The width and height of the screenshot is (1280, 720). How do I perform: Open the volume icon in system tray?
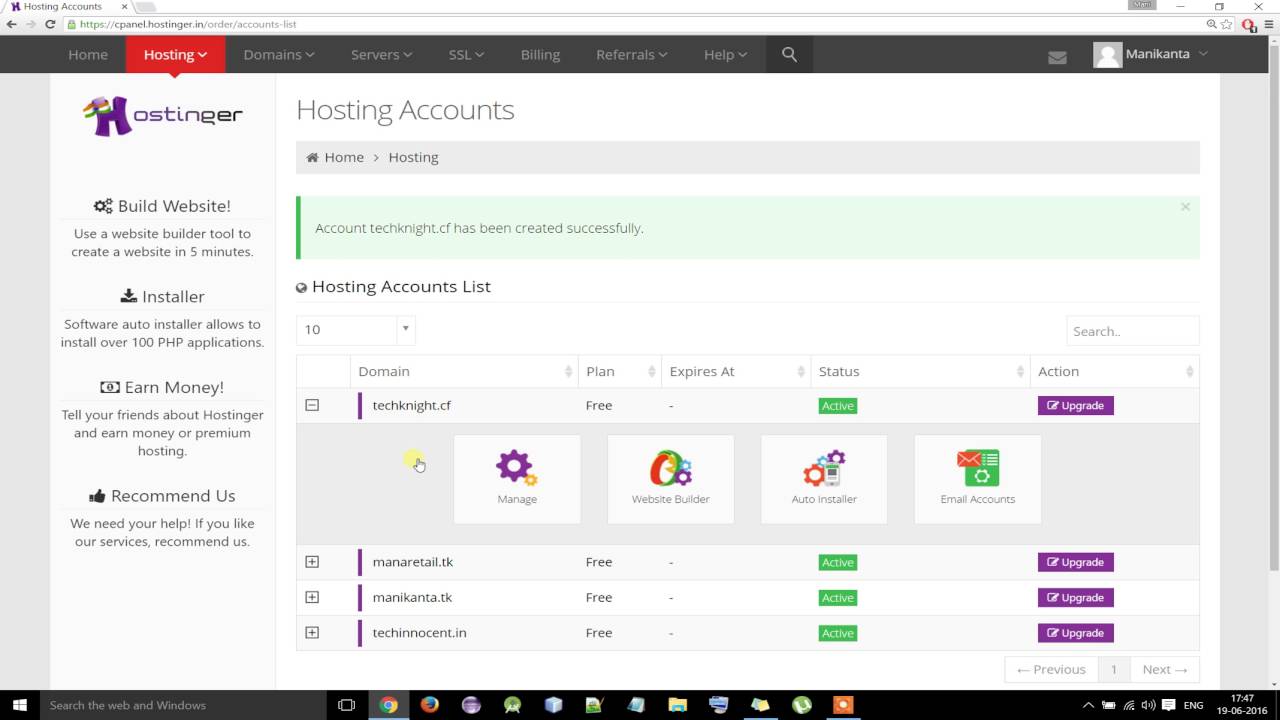(x=1147, y=705)
